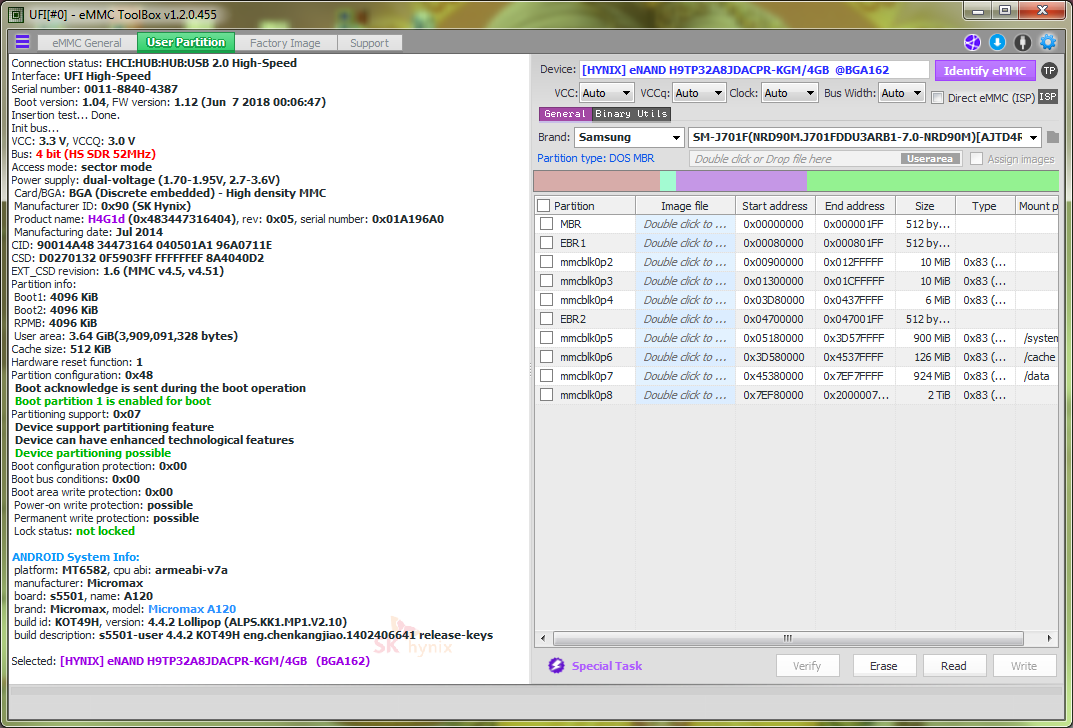Click the partition table horizontal scrollbar thumb
Viewport: 1073px width, 728px height.
[x=788, y=638]
